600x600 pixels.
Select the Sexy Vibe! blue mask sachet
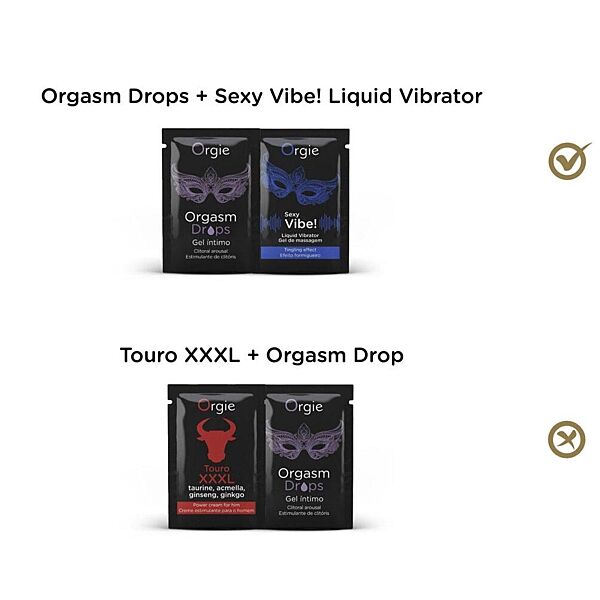click(305, 201)
